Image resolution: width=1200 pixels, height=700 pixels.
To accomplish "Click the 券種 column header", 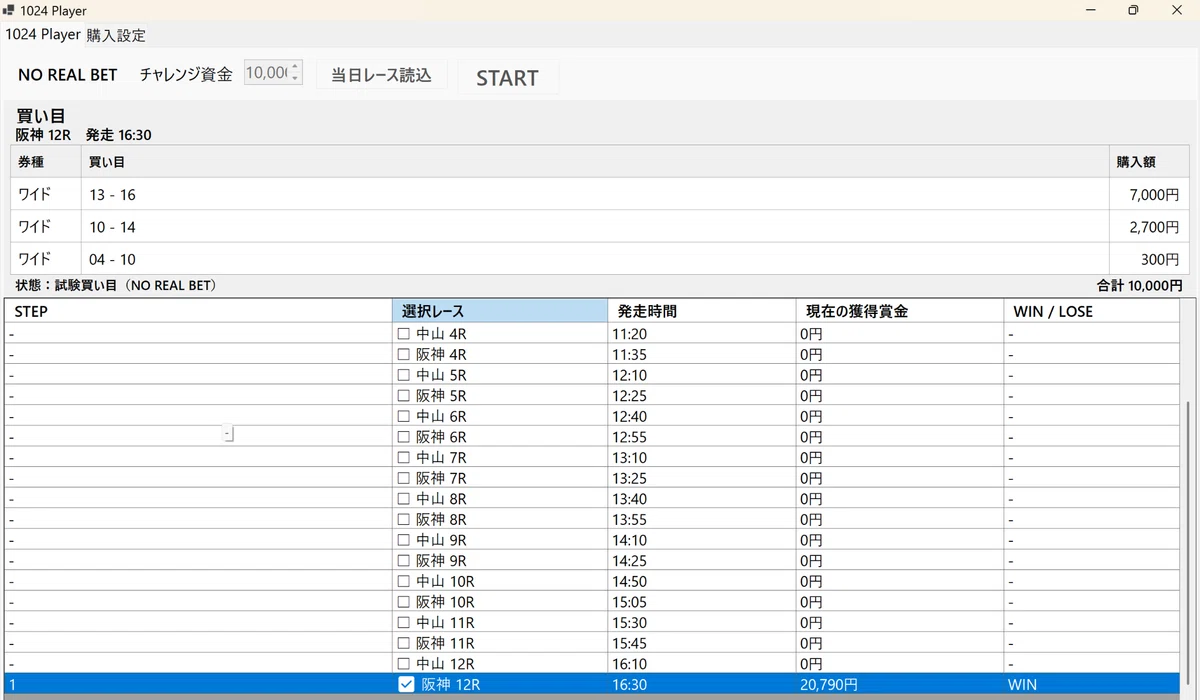I will [46, 161].
